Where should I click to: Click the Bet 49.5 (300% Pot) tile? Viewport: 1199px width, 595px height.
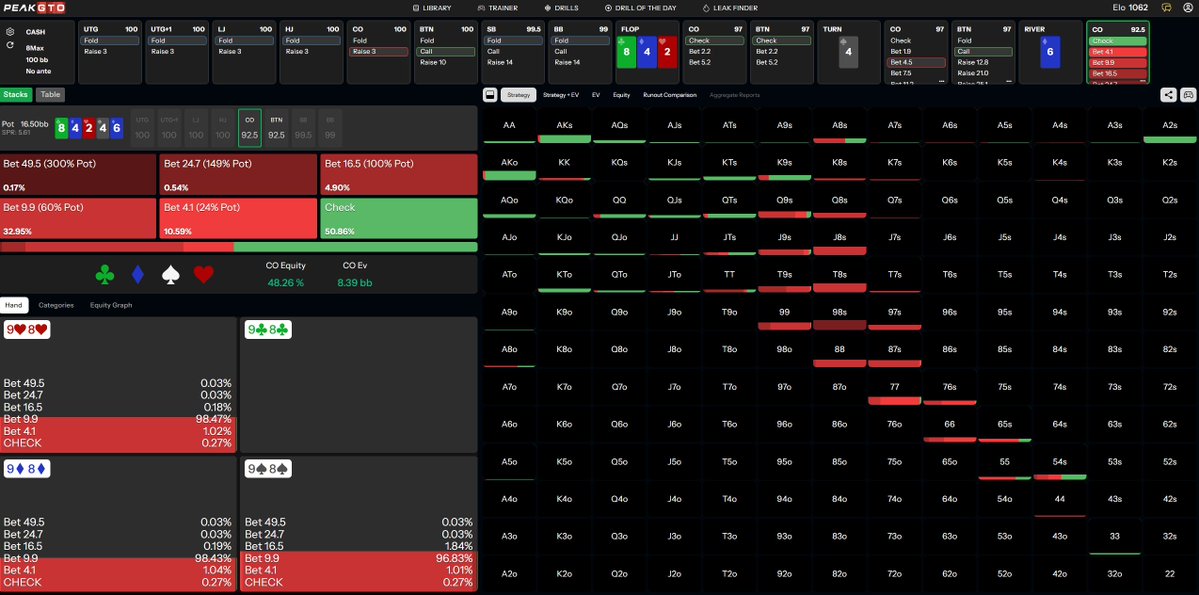(79, 174)
